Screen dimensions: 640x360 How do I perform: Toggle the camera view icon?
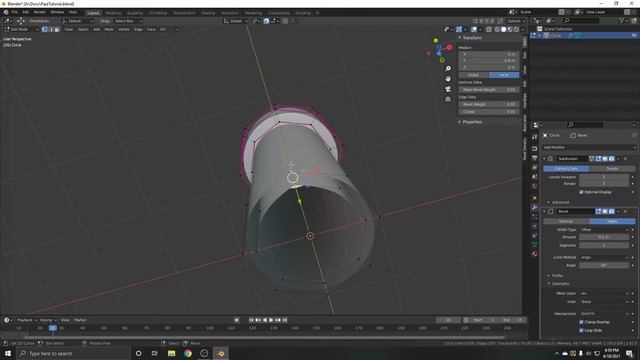click(448, 89)
